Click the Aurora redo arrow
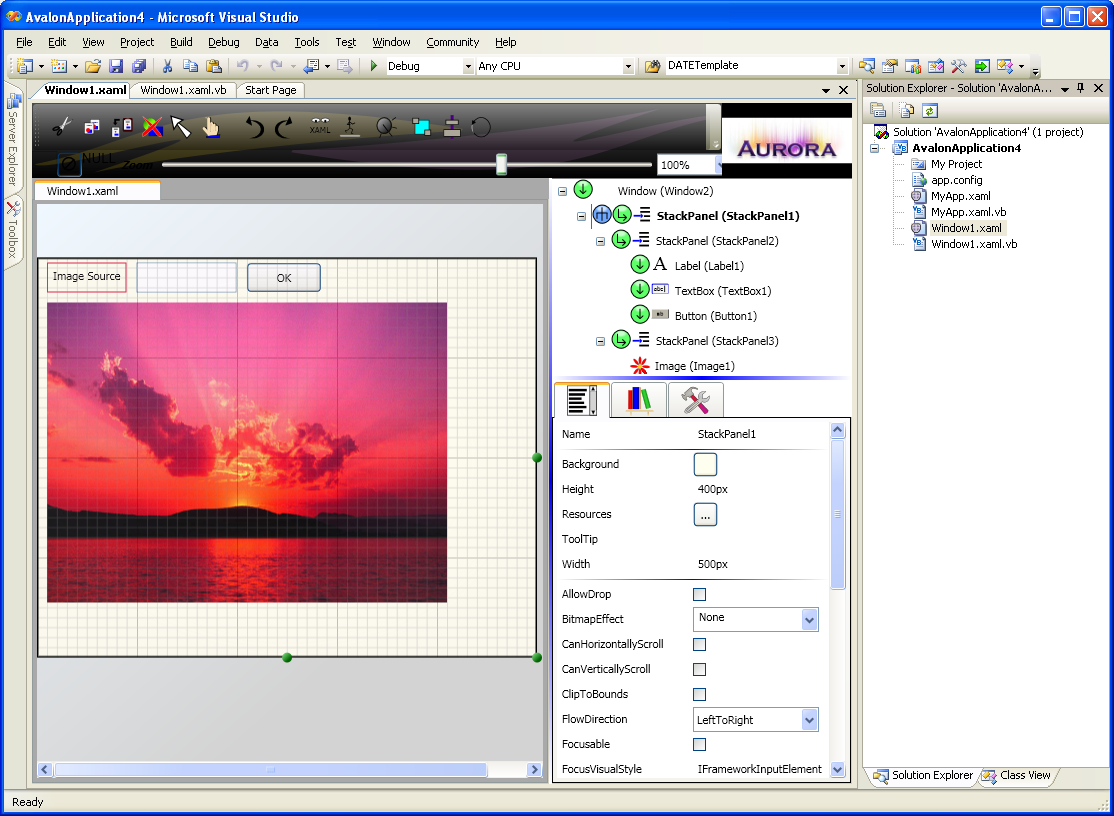 pos(284,127)
